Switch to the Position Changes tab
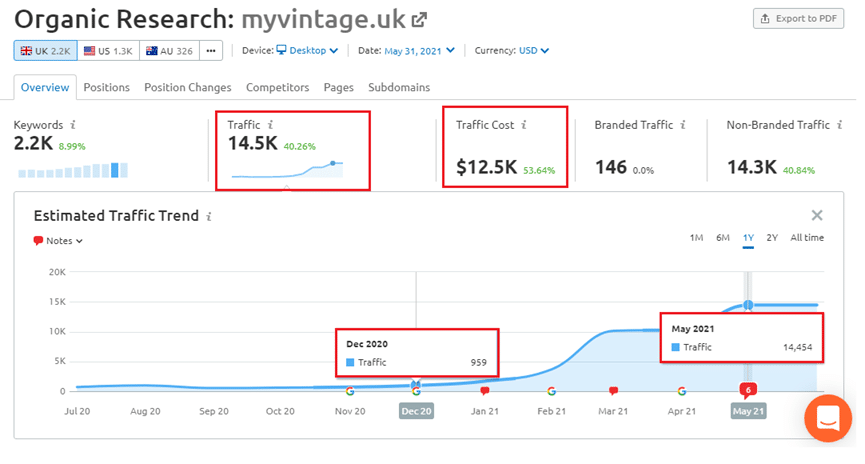Screen dimensions: 865x464 click(x=188, y=87)
